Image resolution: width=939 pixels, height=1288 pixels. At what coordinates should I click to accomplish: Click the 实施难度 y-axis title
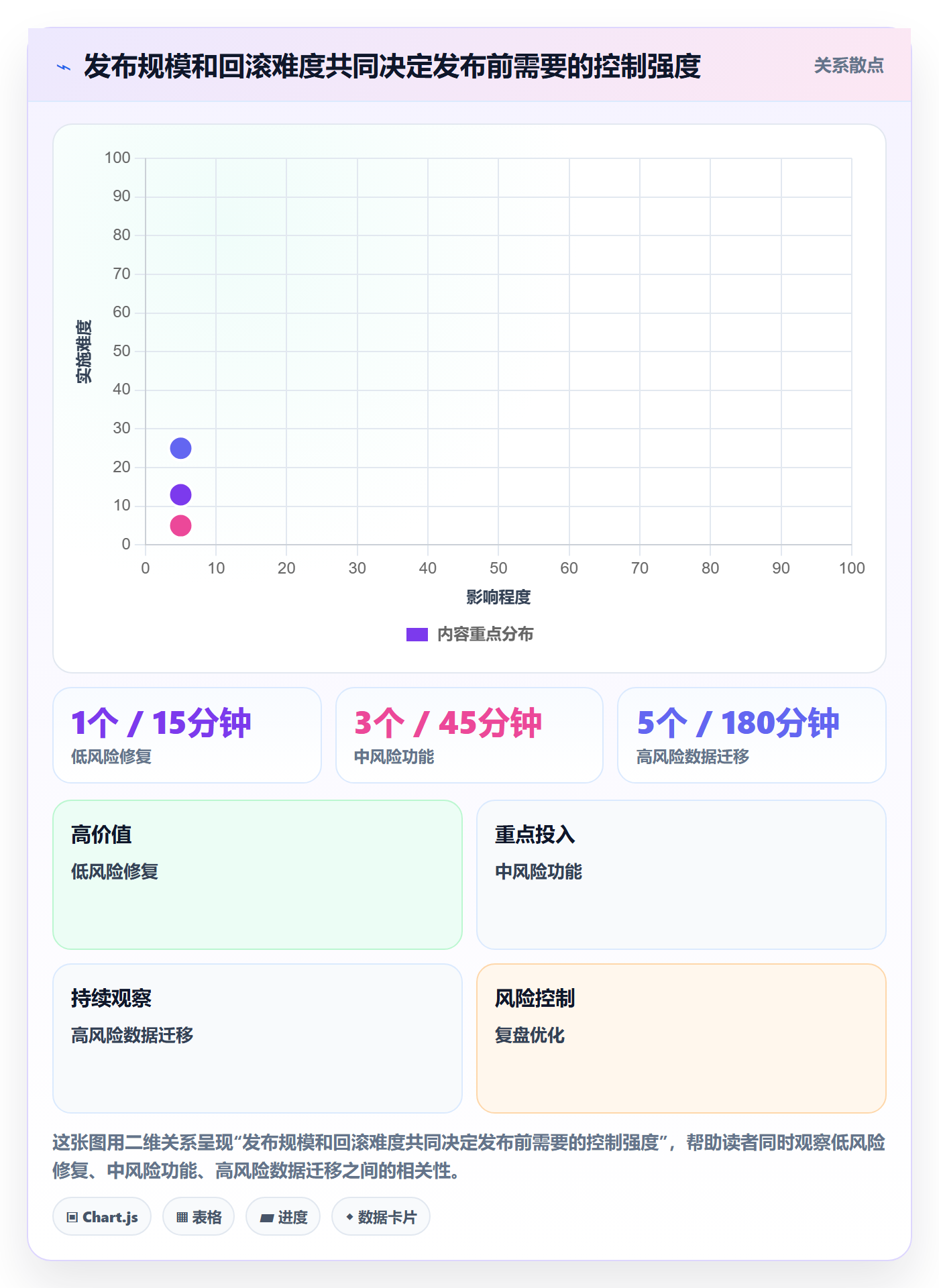[84, 352]
